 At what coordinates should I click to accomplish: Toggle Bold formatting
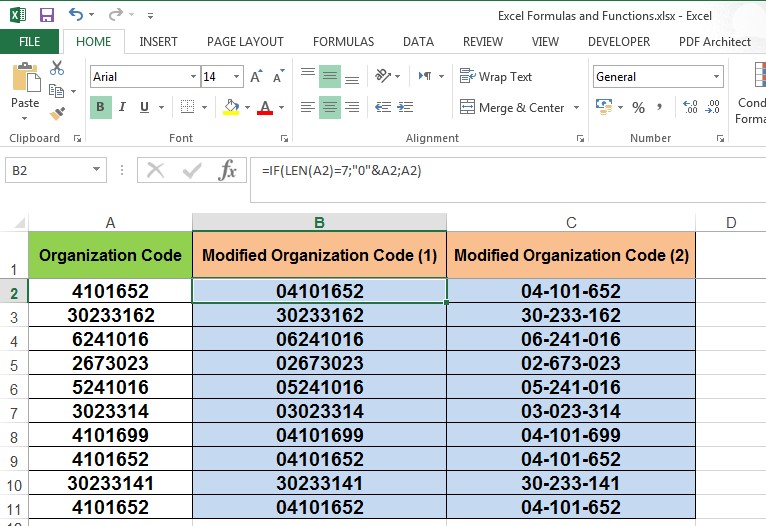tap(101, 108)
